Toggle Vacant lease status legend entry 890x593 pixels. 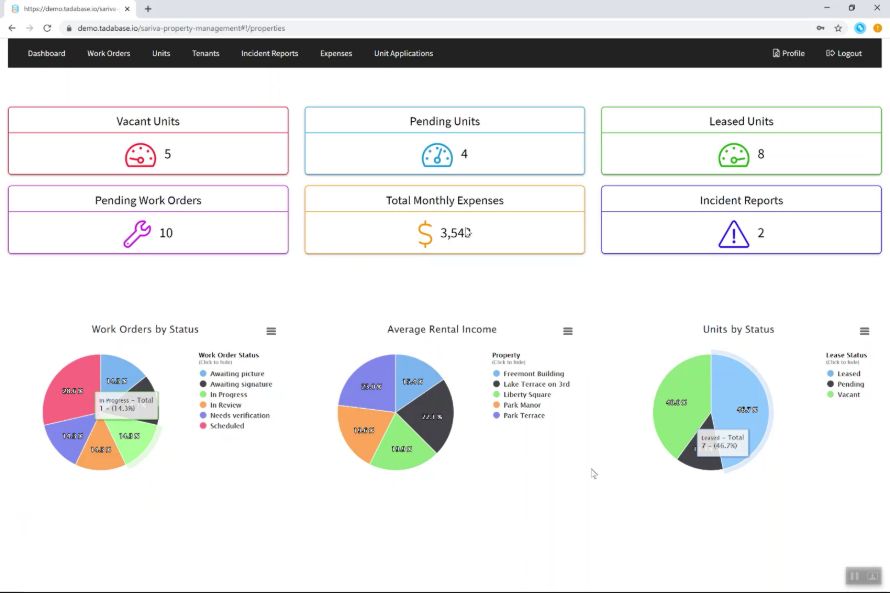click(x=843, y=394)
